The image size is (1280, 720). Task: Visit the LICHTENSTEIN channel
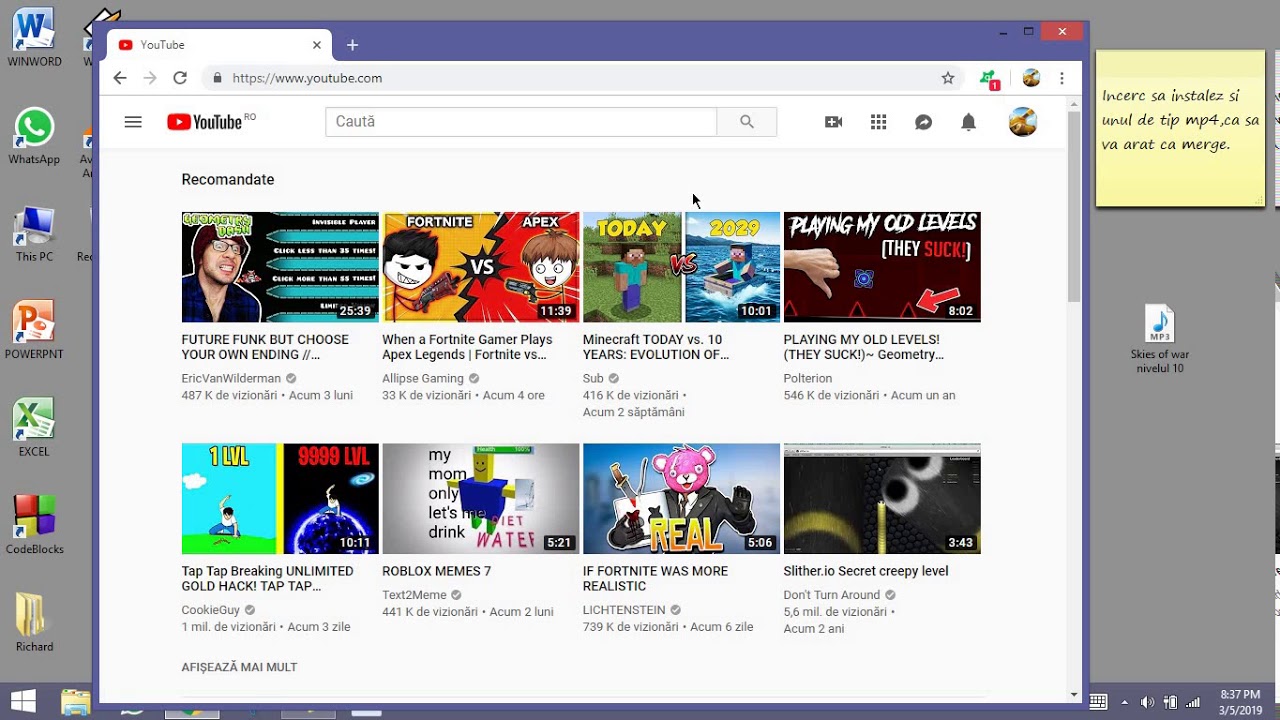pyautogui.click(x=624, y=611)
